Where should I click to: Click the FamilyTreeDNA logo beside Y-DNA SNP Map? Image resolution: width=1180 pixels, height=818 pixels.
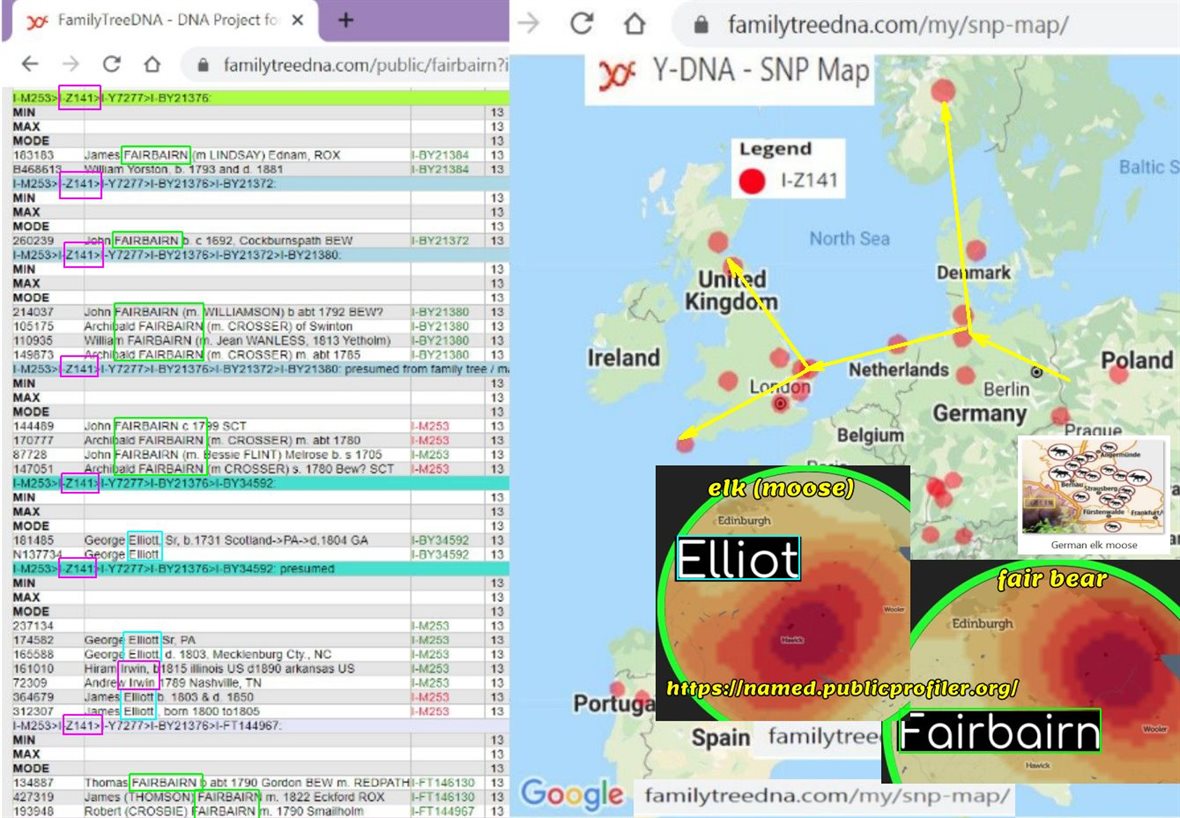coord(618,76)
